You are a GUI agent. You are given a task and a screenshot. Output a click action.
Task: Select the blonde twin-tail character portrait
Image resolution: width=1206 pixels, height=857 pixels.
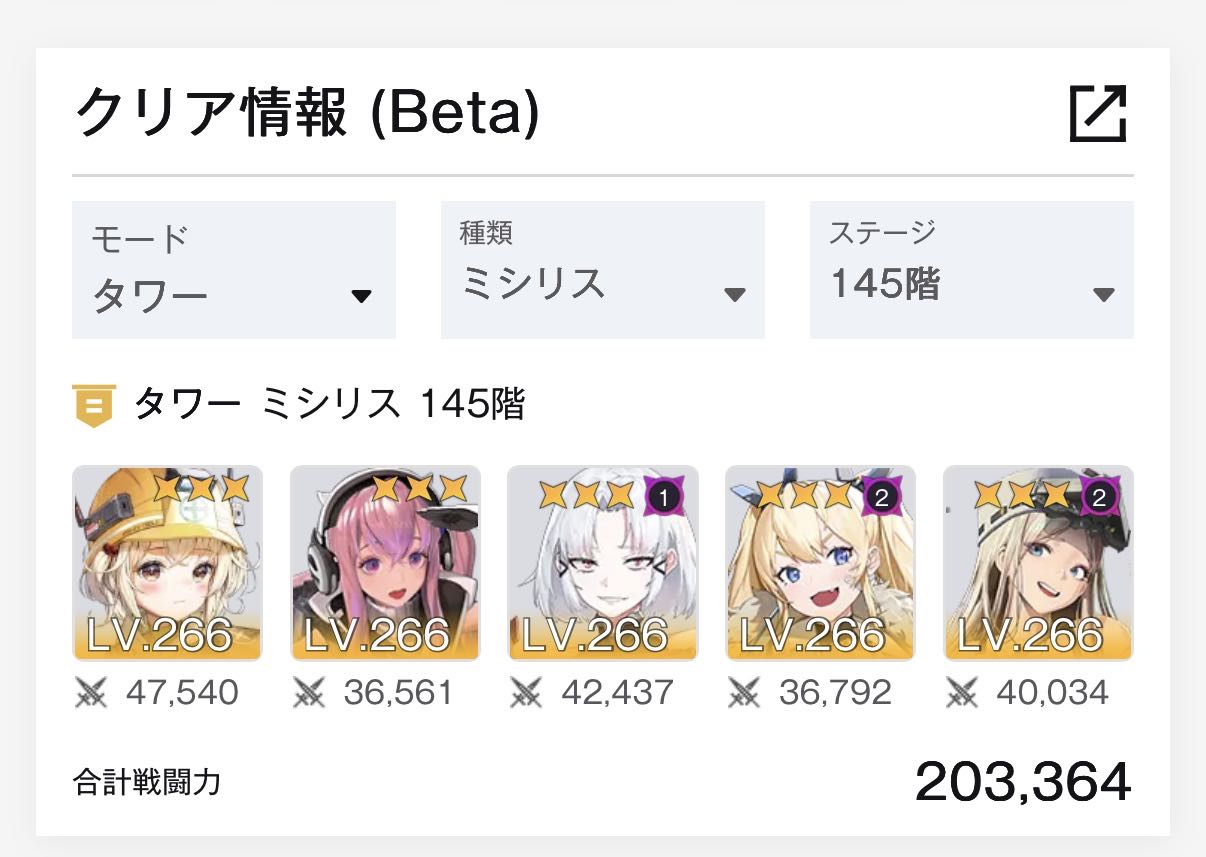click(821, 563)
